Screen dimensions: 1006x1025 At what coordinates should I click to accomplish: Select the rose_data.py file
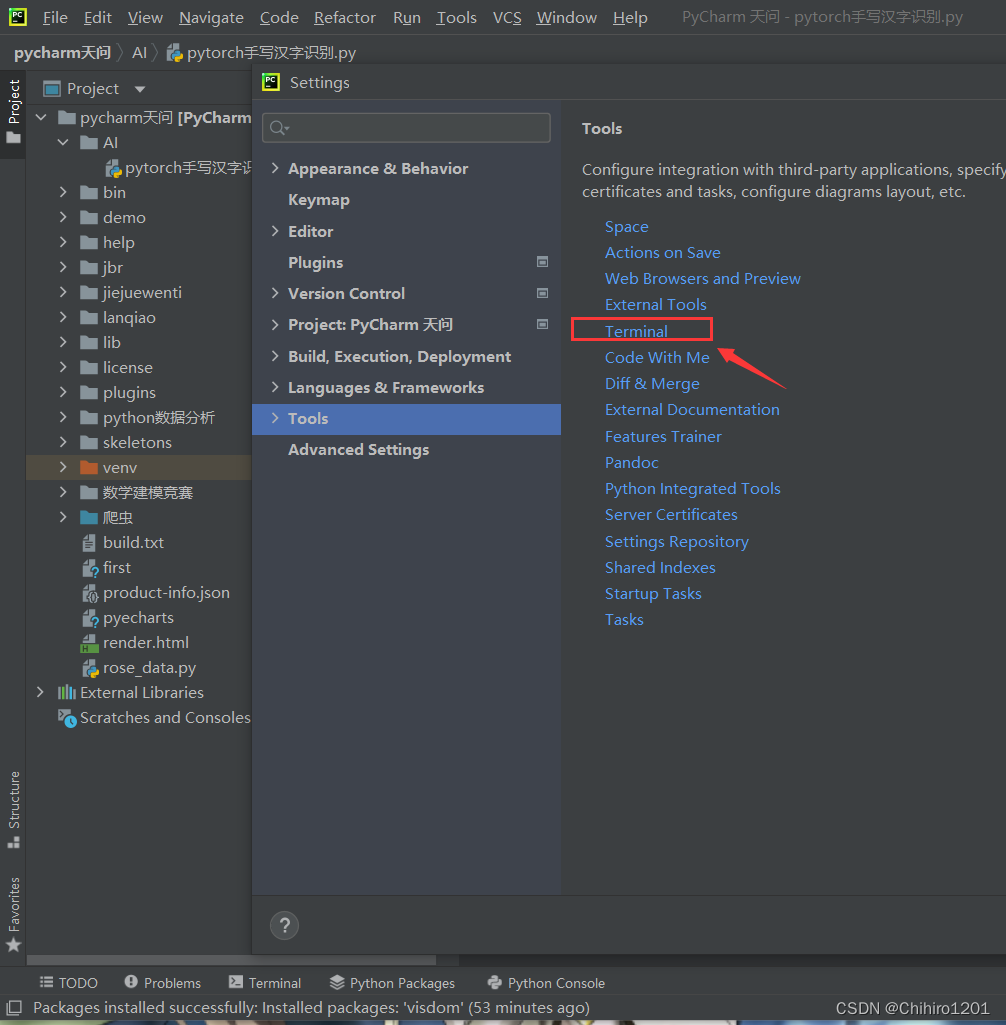tap(139, 667)
